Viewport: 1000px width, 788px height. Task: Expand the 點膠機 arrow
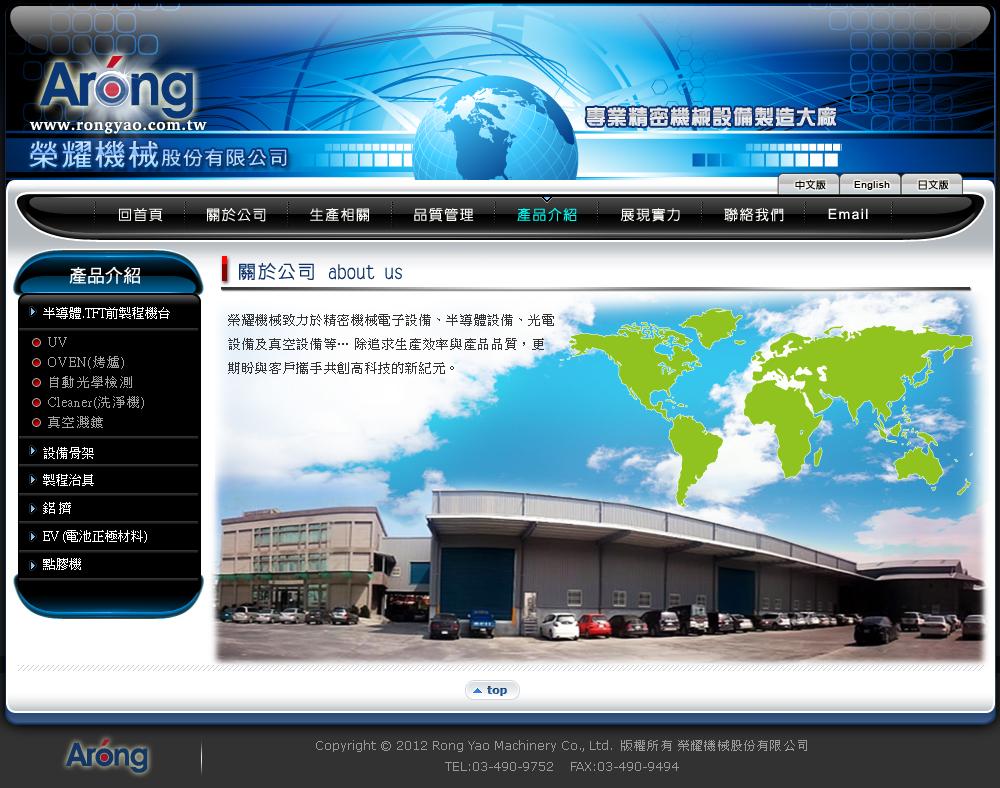click(33, 564)
